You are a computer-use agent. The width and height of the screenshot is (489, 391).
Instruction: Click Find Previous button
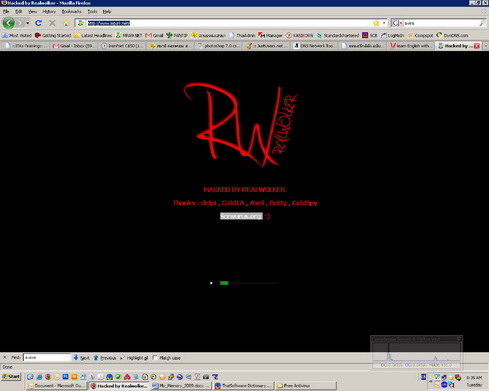(x=104, y=358)
